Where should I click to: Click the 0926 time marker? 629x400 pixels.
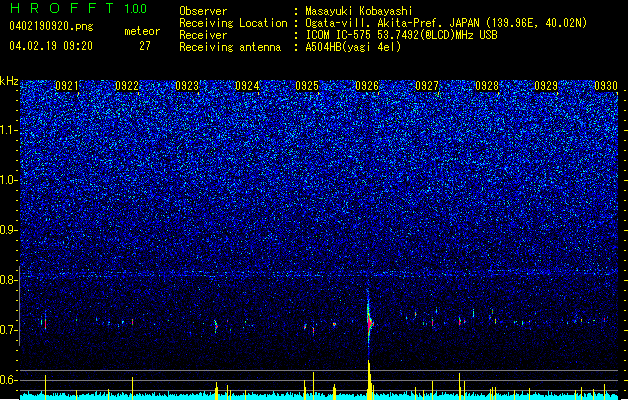367,86
